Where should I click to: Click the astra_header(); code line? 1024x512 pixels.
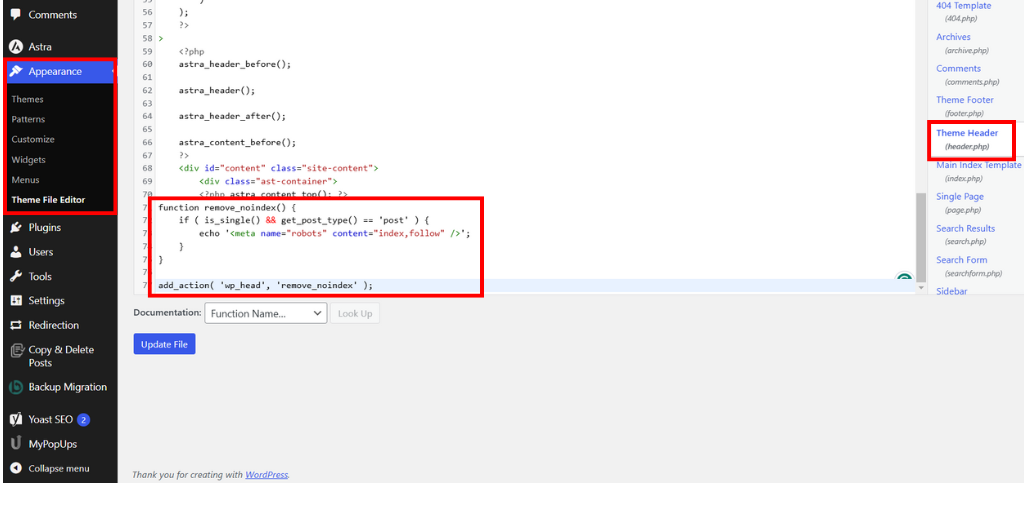click(x=217, y=90)
